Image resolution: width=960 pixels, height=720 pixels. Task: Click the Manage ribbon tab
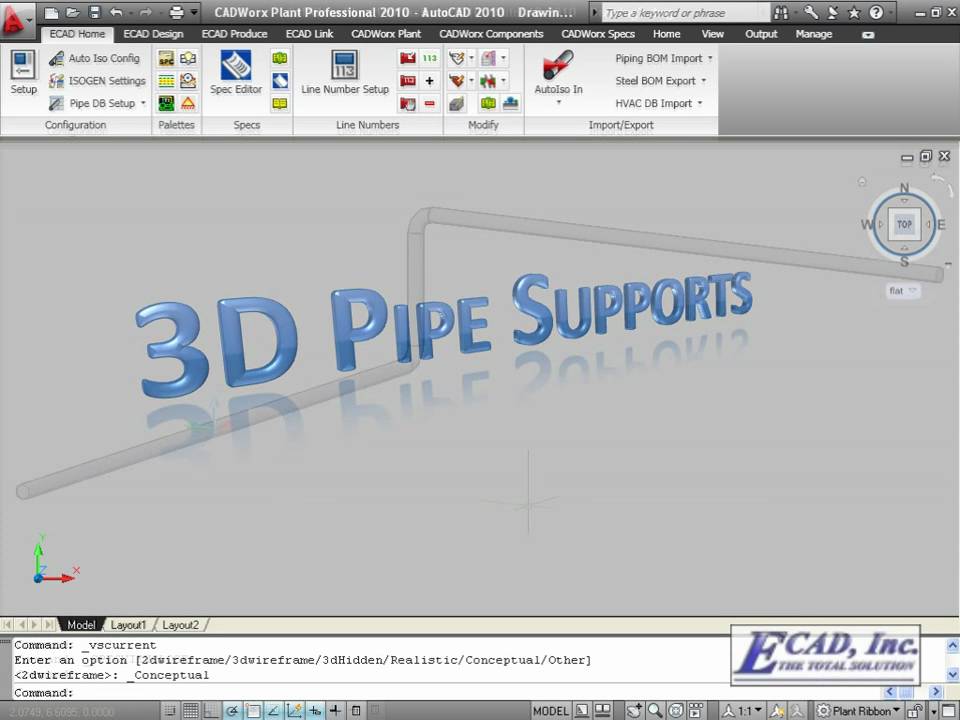[x=814, y=34]
